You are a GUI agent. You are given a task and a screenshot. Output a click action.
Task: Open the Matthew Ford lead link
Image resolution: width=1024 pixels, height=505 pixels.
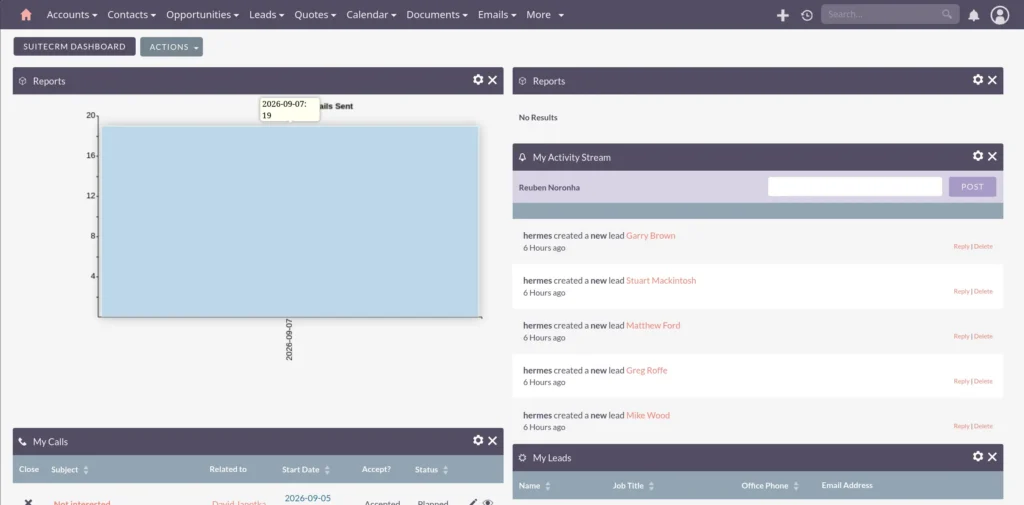(653, 325)
